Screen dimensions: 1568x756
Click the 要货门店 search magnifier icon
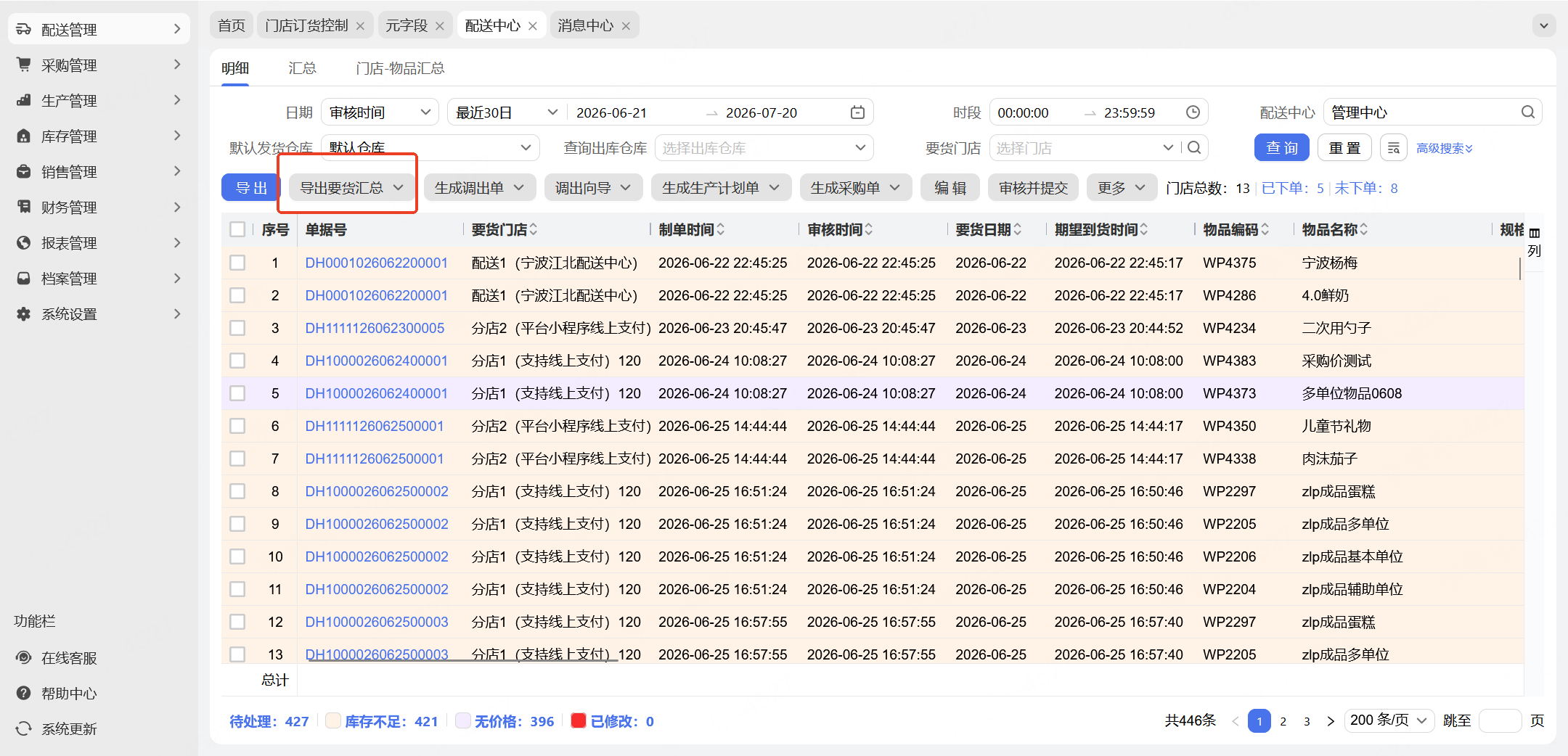coord(1194,148)
